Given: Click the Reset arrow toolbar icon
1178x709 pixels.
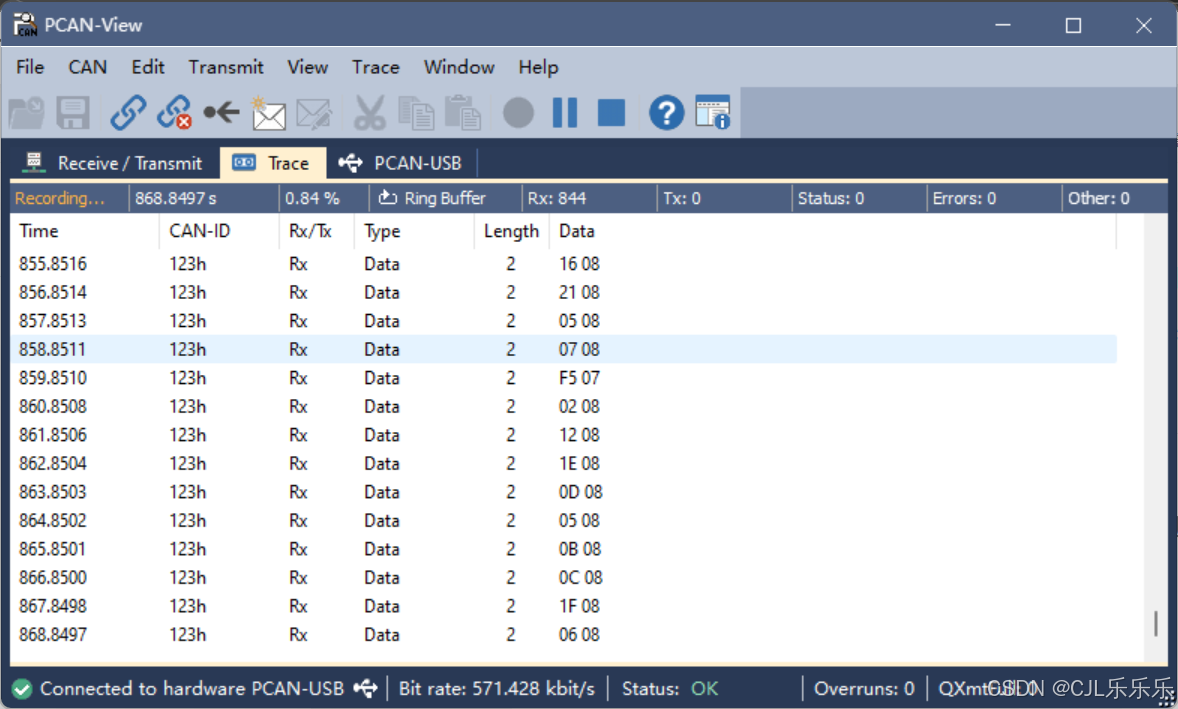Looking at the screenshot, I should click(222, 113).
